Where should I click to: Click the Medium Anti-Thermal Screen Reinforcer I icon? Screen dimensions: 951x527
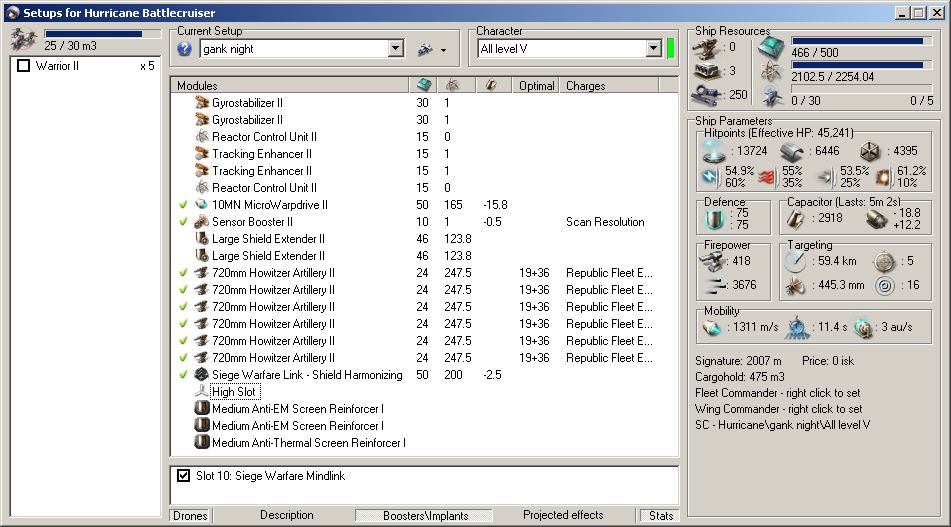click(x=201, y=442)
